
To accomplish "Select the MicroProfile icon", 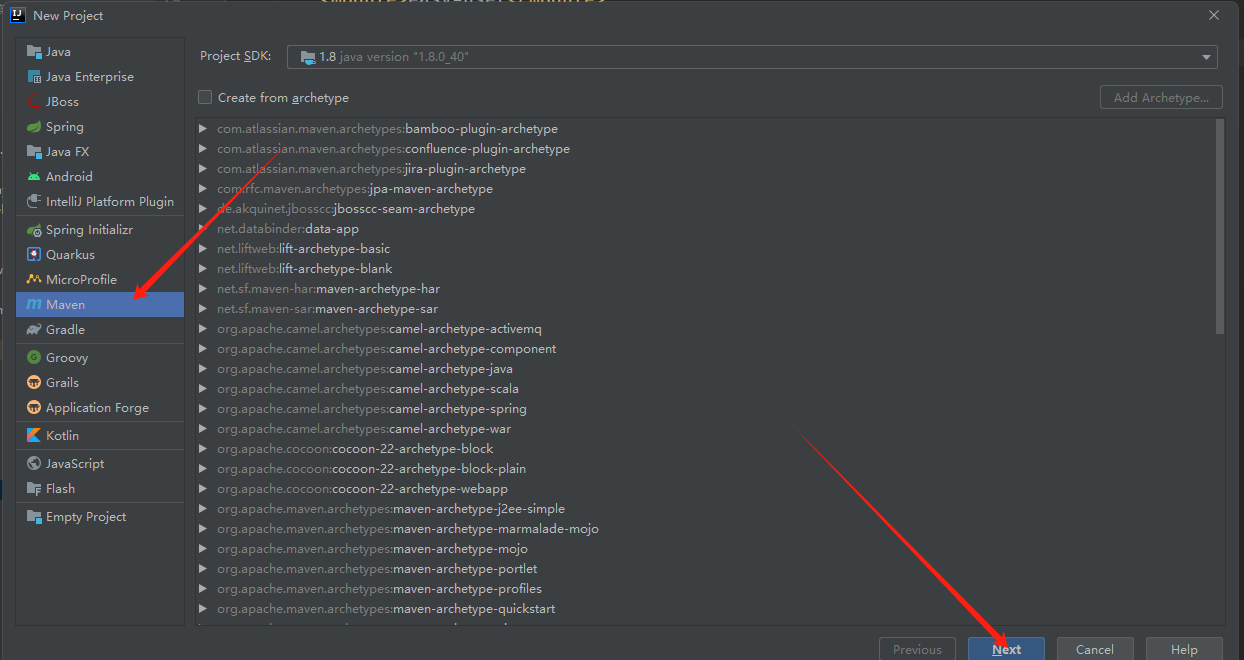I will click(34, 280).
